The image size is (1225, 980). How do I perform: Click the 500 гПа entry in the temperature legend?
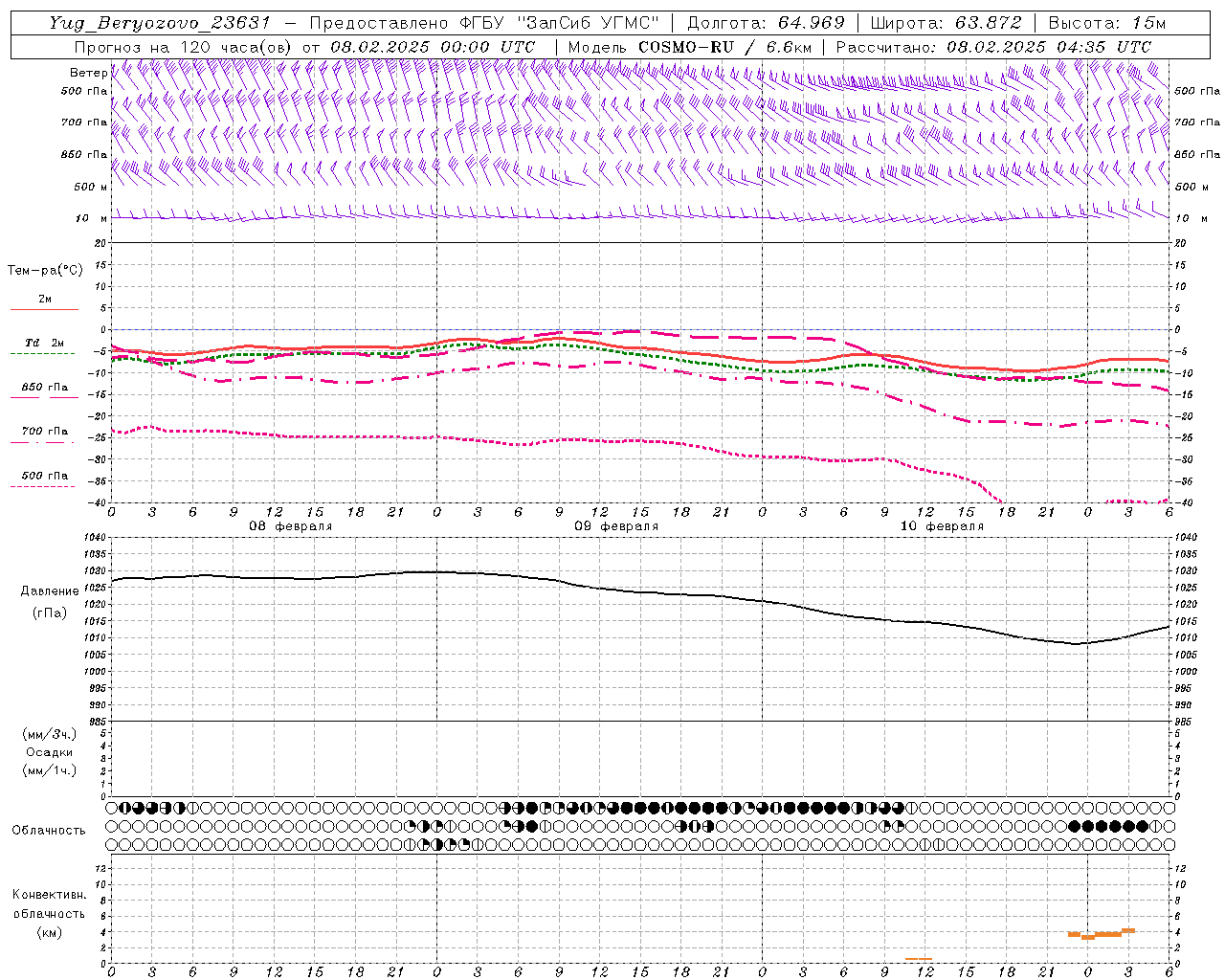[44, 476]
